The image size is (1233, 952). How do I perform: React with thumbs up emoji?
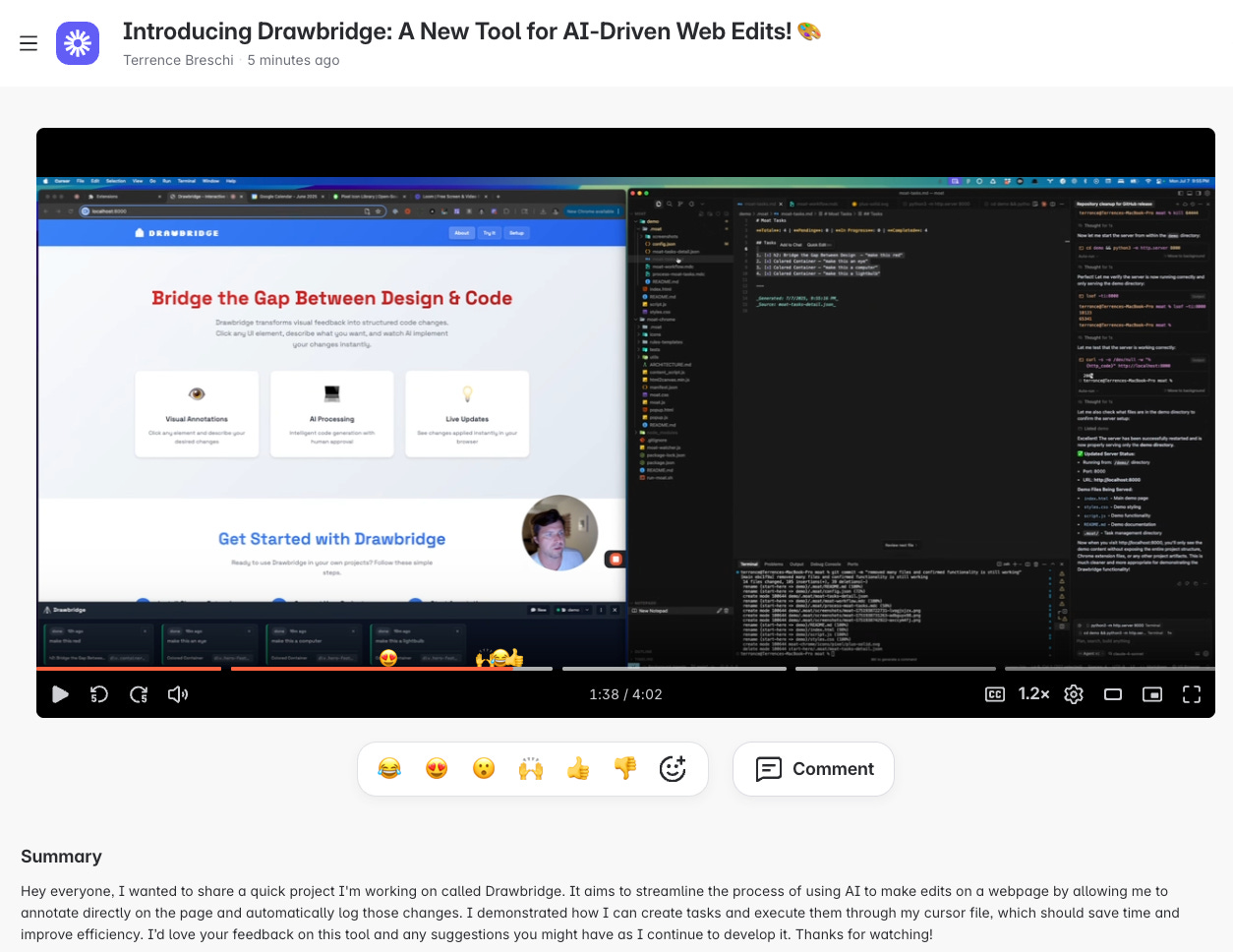click(578, 769)
